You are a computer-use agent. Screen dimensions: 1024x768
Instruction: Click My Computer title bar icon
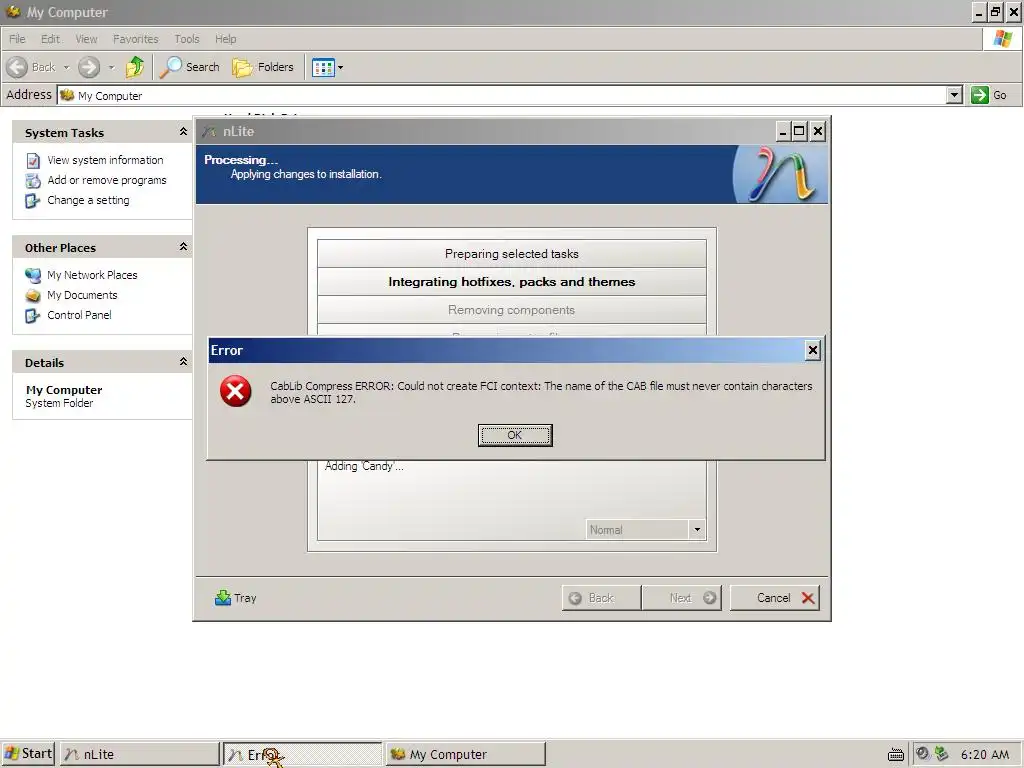click(12, 12)
